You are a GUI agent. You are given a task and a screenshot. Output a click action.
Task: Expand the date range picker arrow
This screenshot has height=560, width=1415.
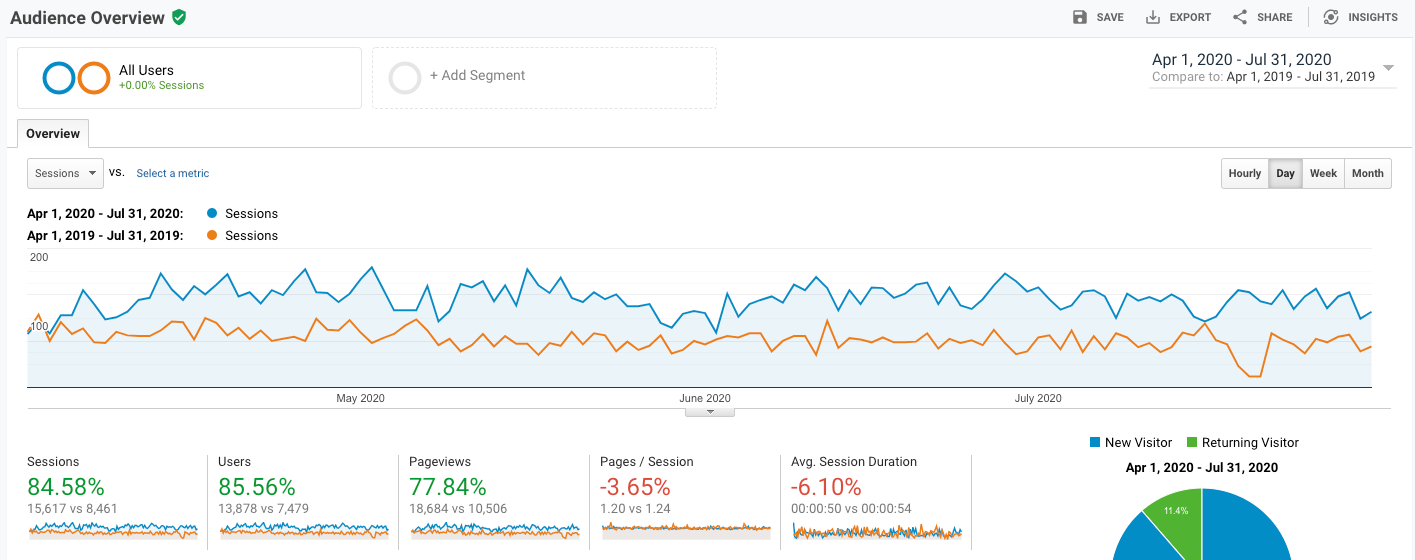(x=1388, y=68)
